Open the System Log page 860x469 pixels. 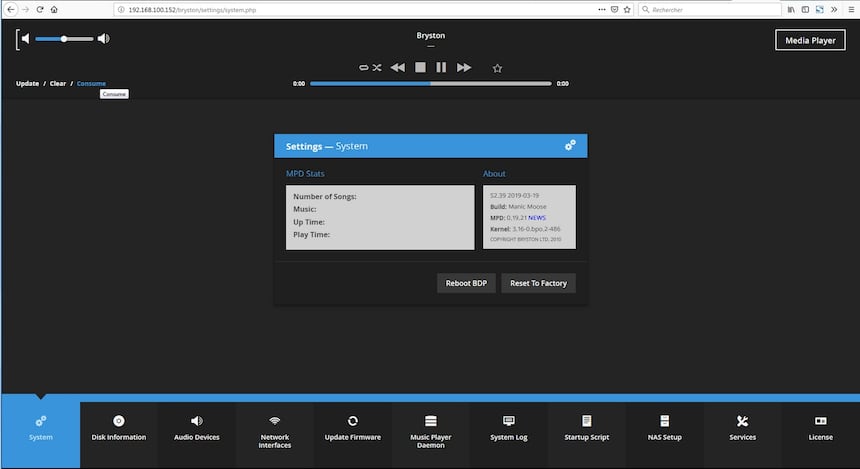coord(508,434)
